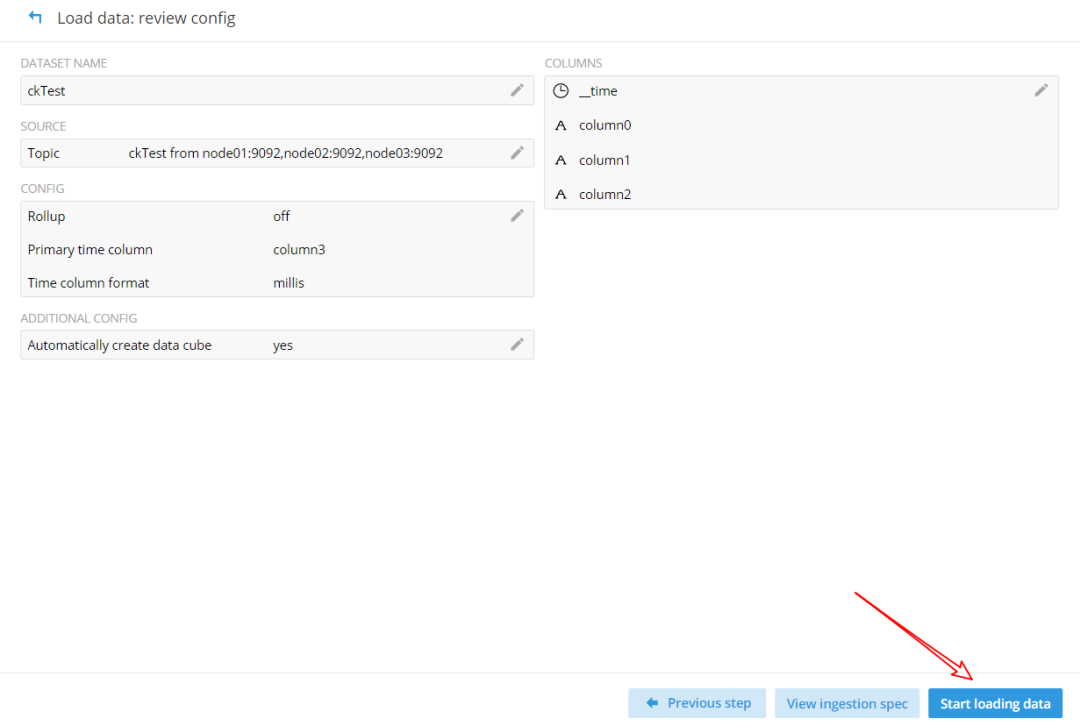Start loading data
This screenshot has height=726, width=1080.
point(995,703)
